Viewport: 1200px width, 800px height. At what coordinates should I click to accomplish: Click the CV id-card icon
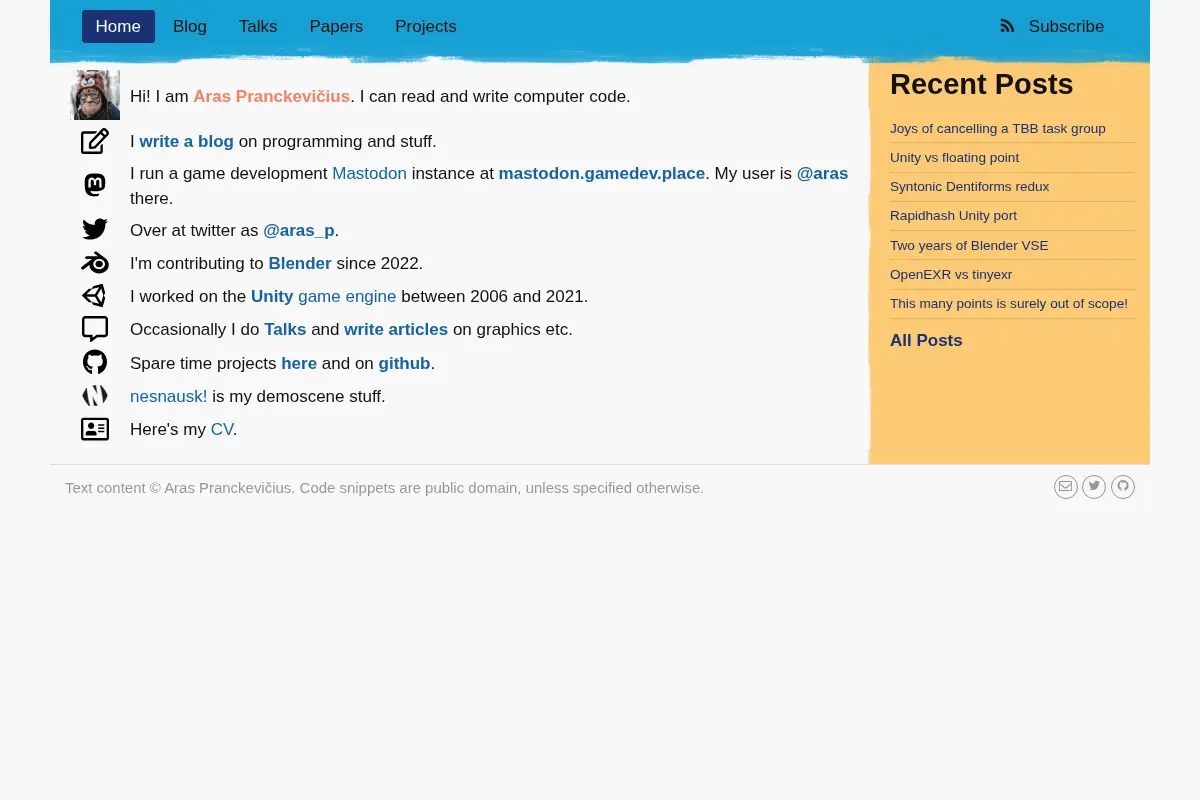(x=95, y=429)
